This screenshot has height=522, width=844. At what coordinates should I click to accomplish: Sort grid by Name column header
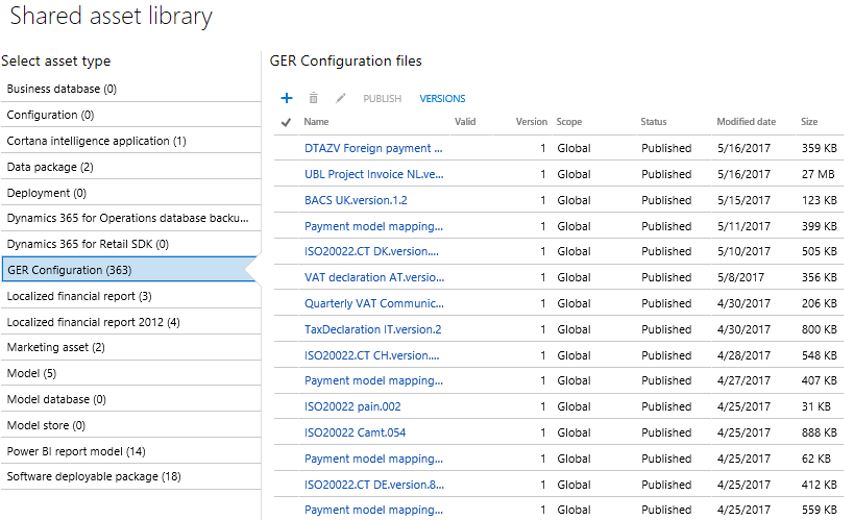click(316, 122)
